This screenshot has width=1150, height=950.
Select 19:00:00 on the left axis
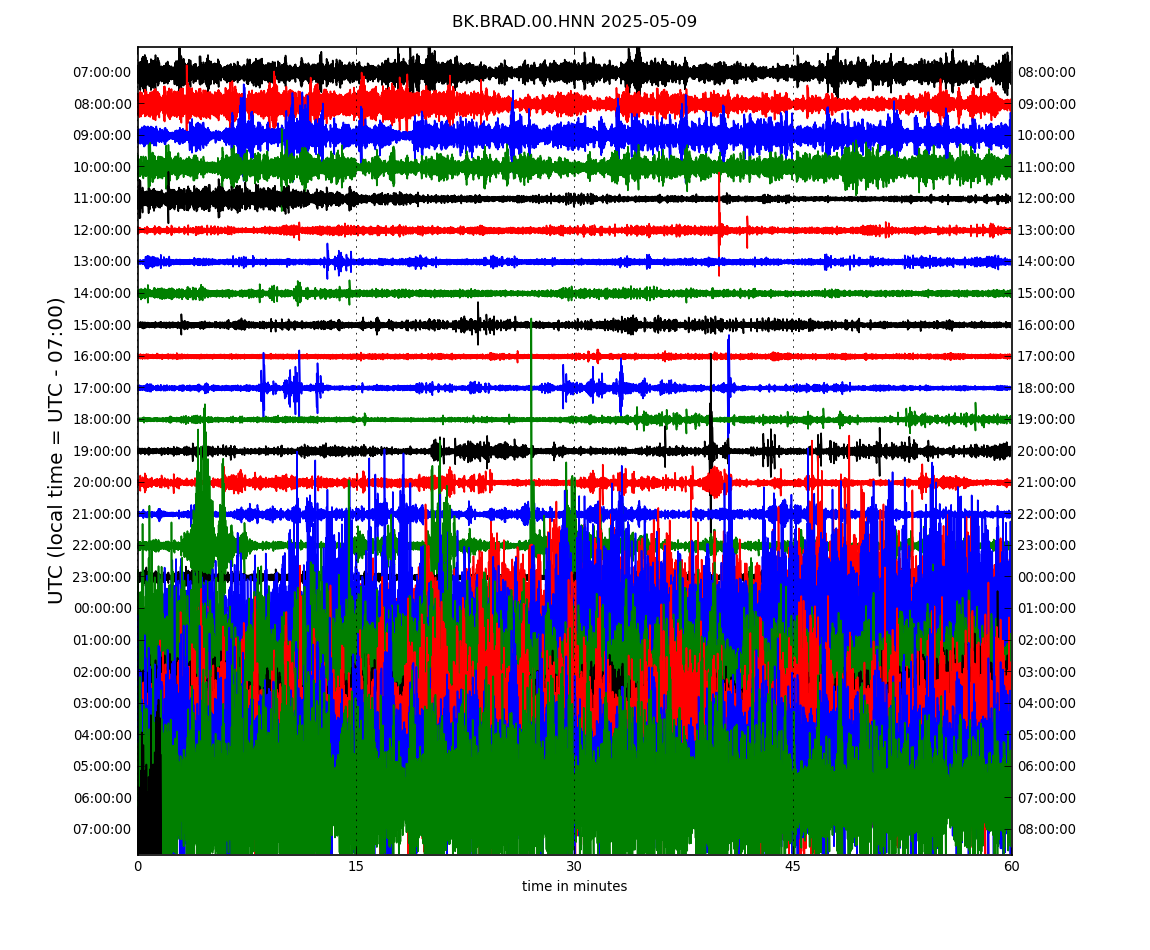103,451
